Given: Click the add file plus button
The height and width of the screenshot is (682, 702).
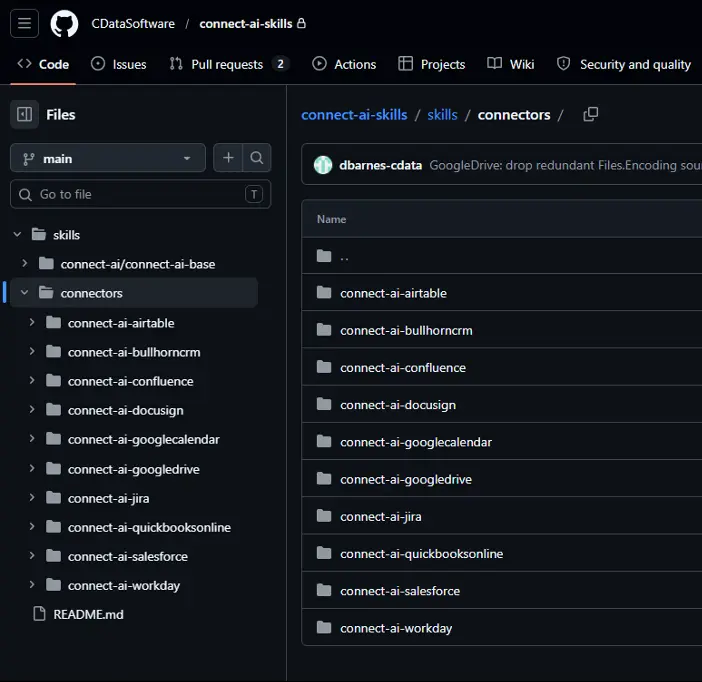Looking at the screenshot, I should coord(228,158).
